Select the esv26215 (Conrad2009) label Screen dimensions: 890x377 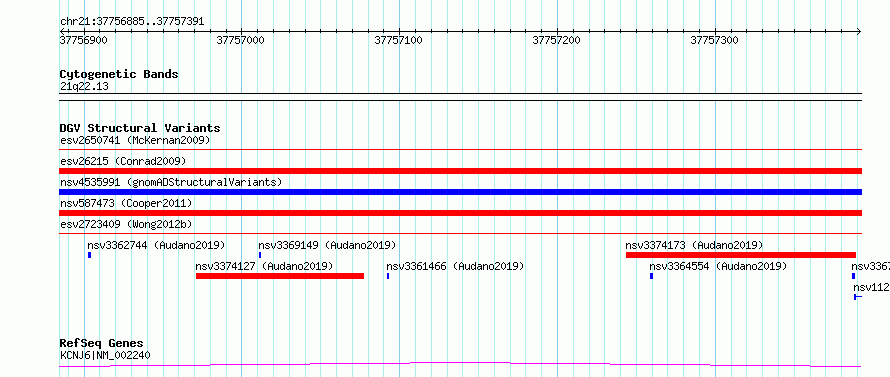coord(123,161)
